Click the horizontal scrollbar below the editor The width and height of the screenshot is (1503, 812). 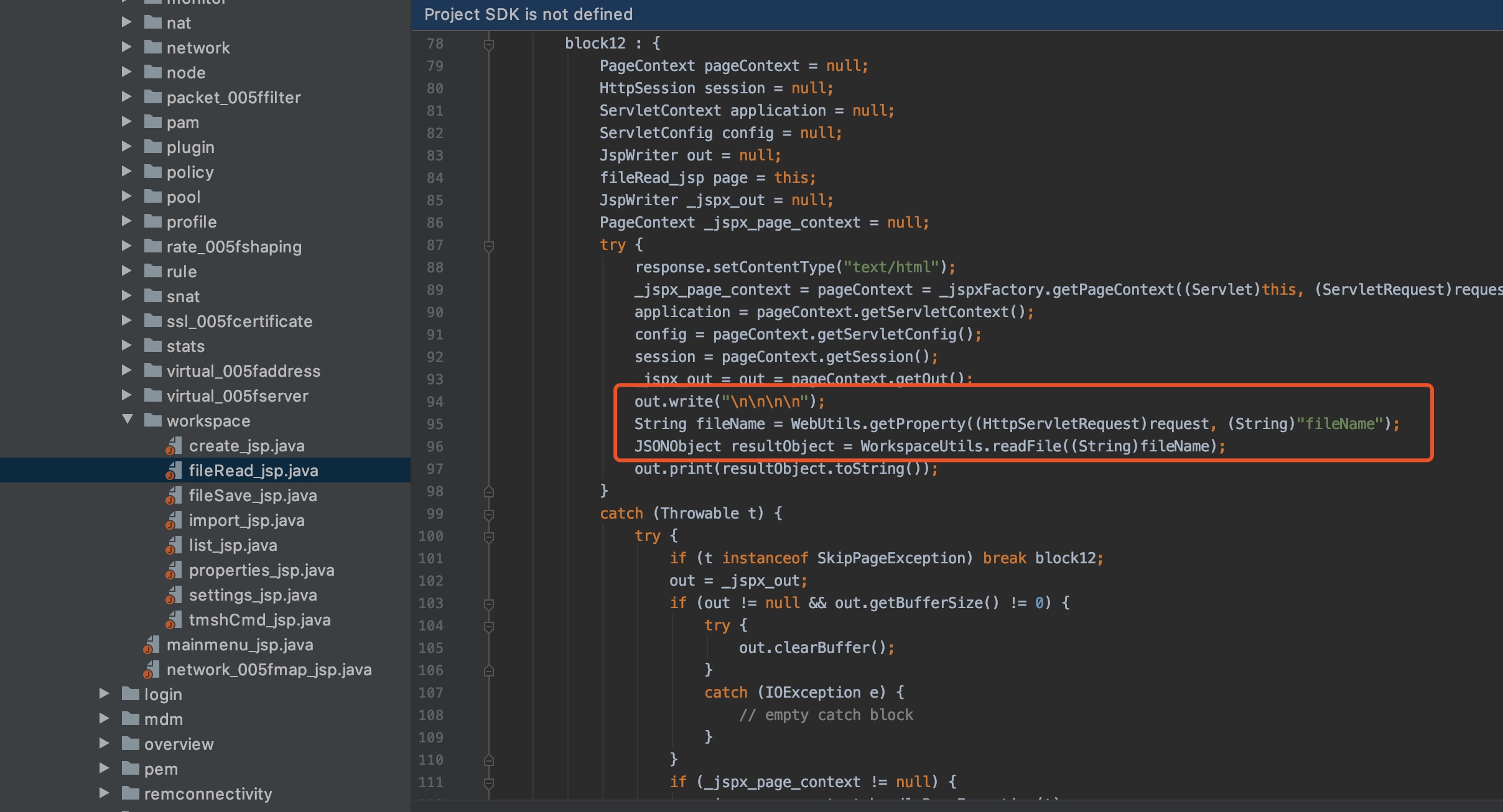pyautogui.click(x=957, y=806)
